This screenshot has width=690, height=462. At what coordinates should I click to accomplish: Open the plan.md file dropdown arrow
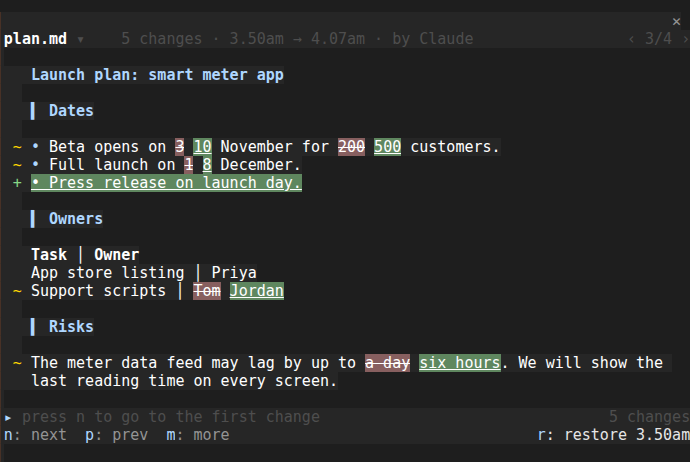click(81, 40)
